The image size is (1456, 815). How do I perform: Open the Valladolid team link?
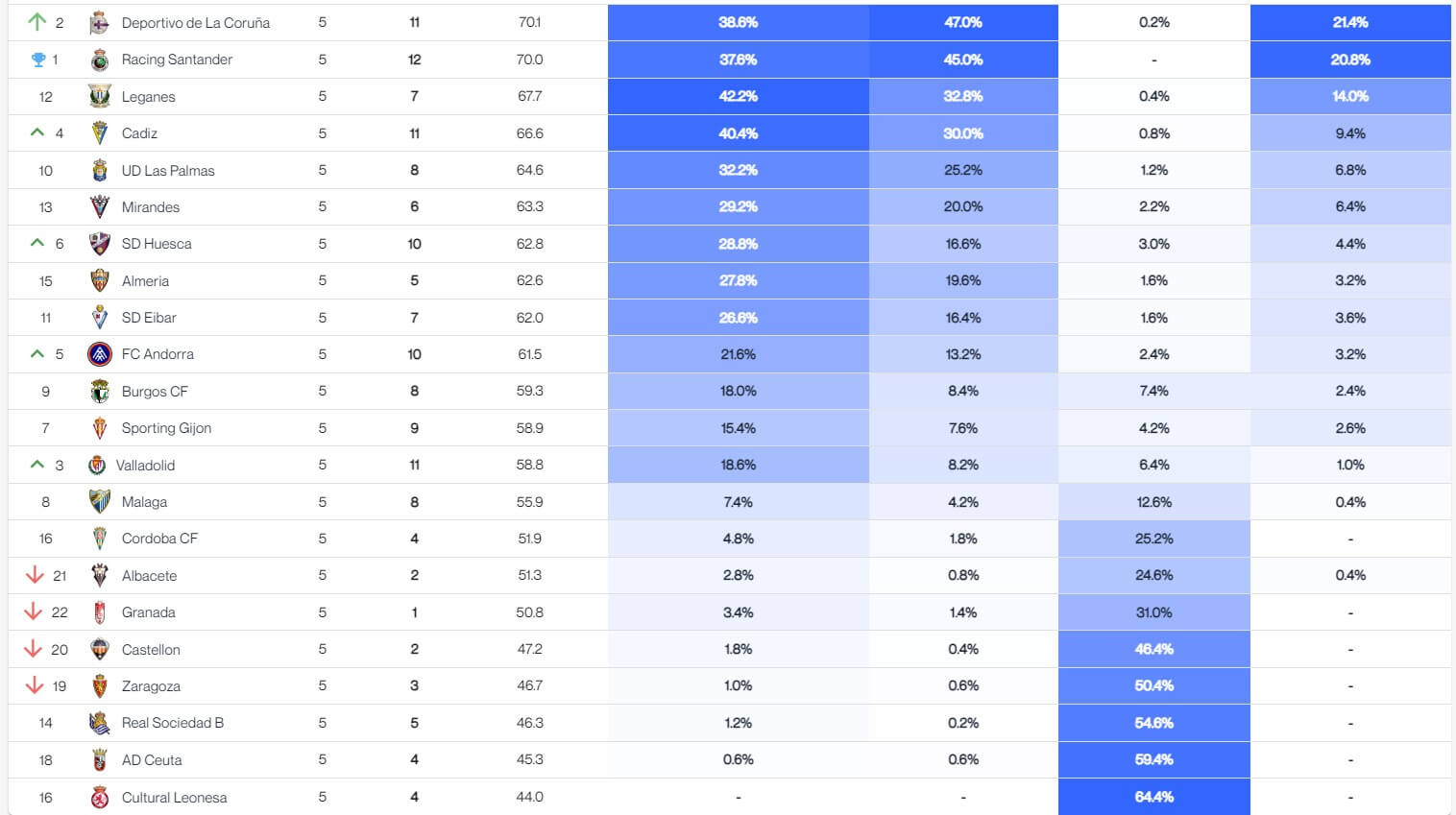point(145,466)
